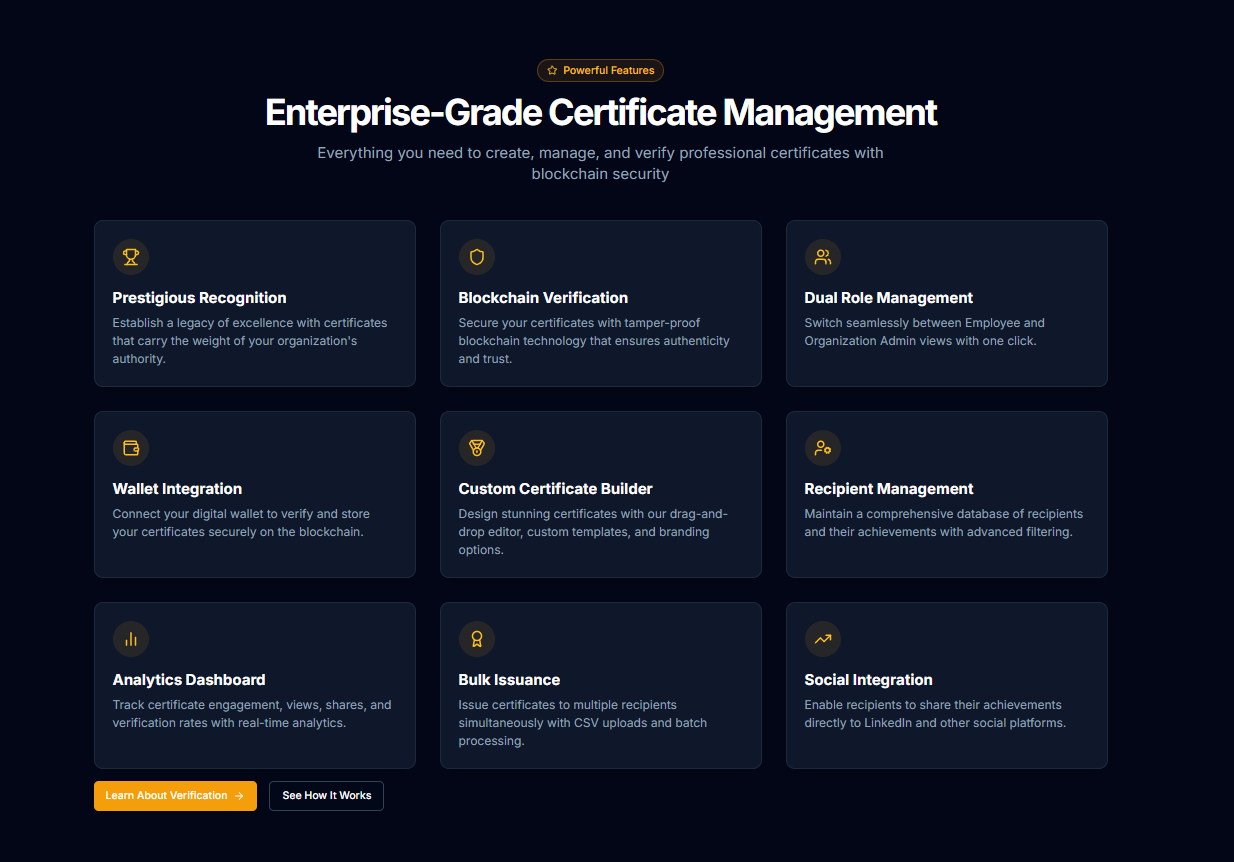Viewport: 1234px width, 862px height.
Task: Click the star icon in Powerful Features badge
Action: [552, 70]
